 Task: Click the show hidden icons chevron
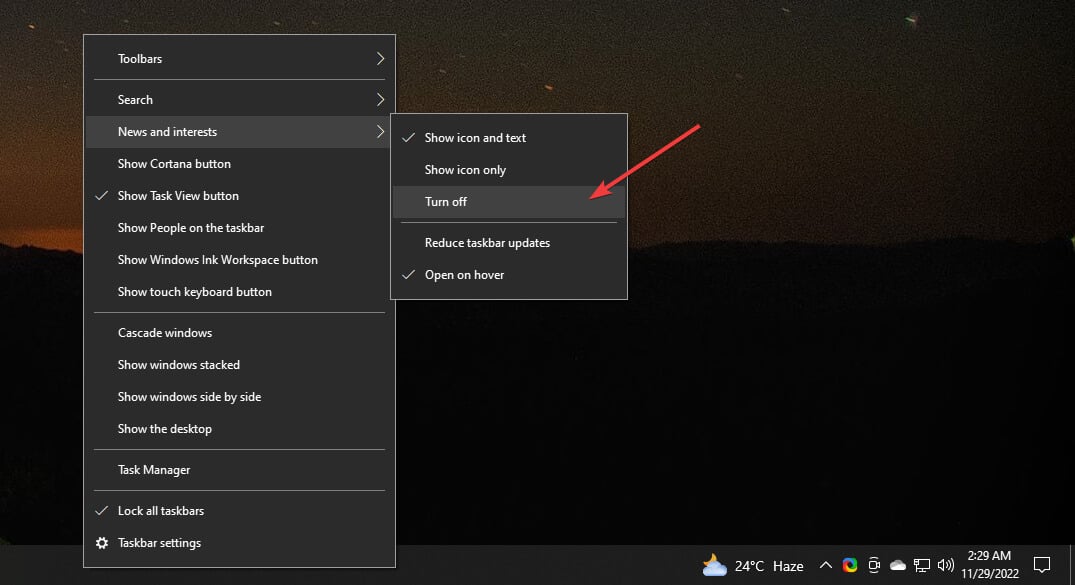point(826,565)
